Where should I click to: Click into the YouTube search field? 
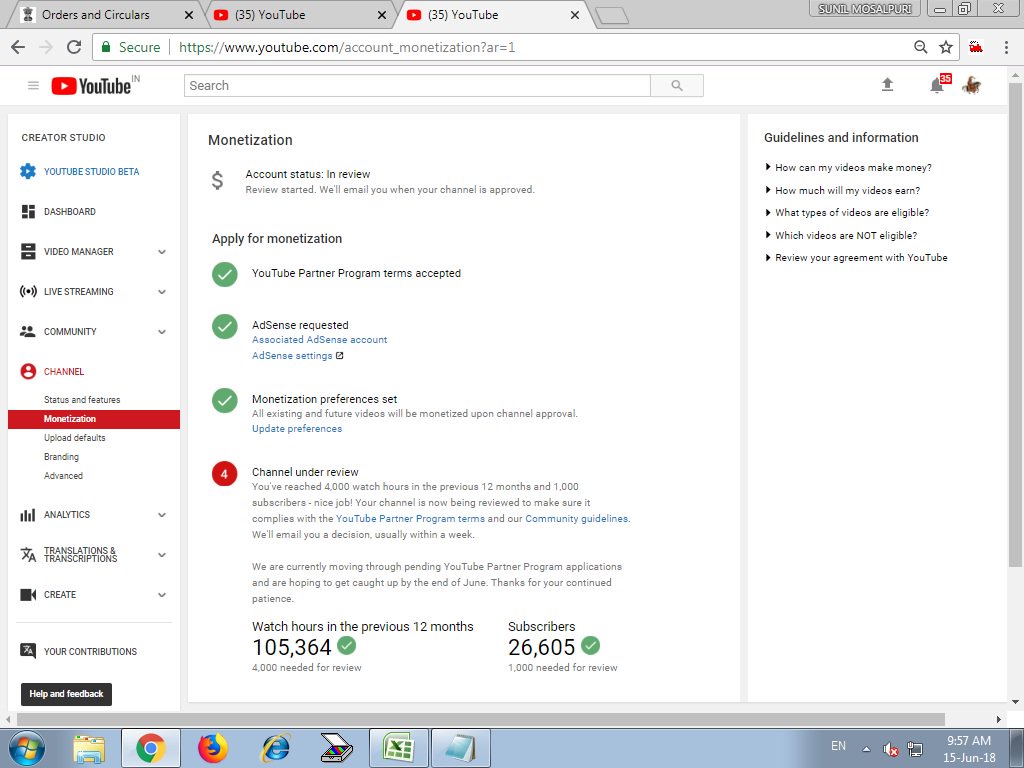tap(417, 86)
